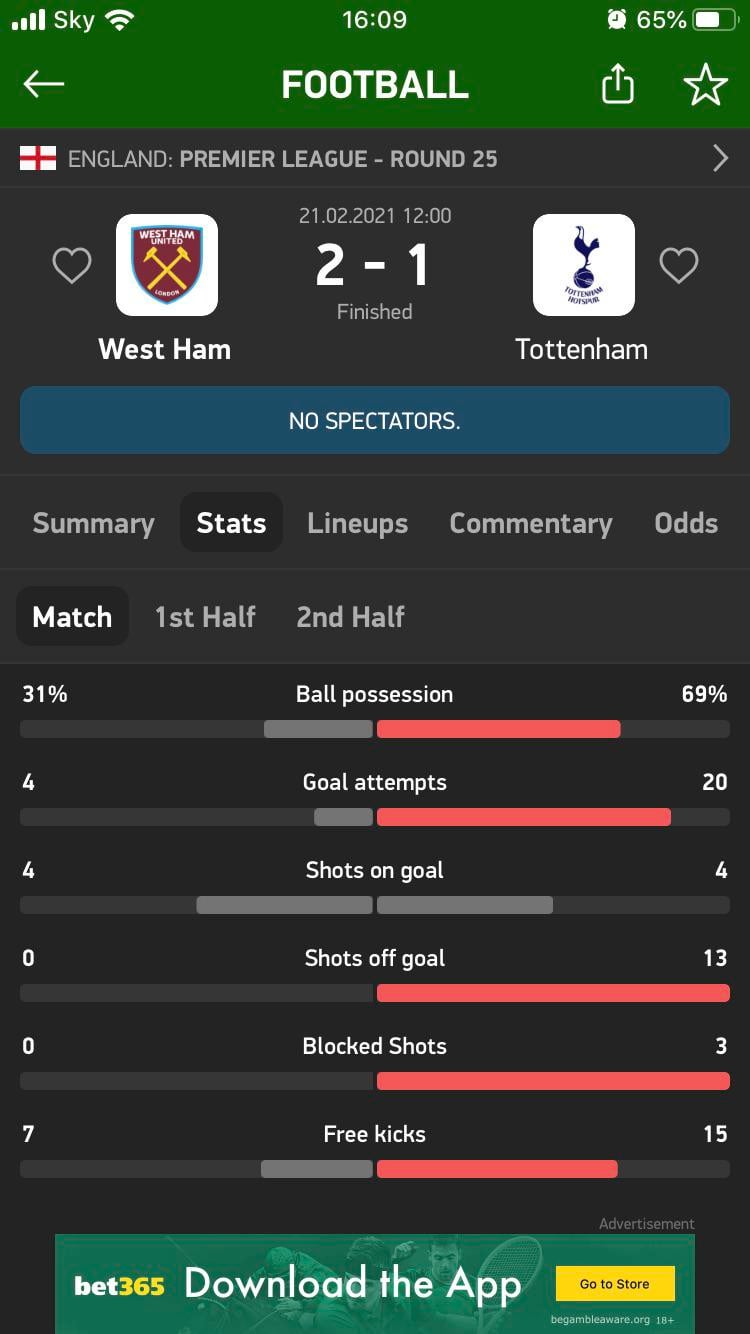Star the Football section as favourite
Screen dimensions: 750x1334
pos(706,84)
